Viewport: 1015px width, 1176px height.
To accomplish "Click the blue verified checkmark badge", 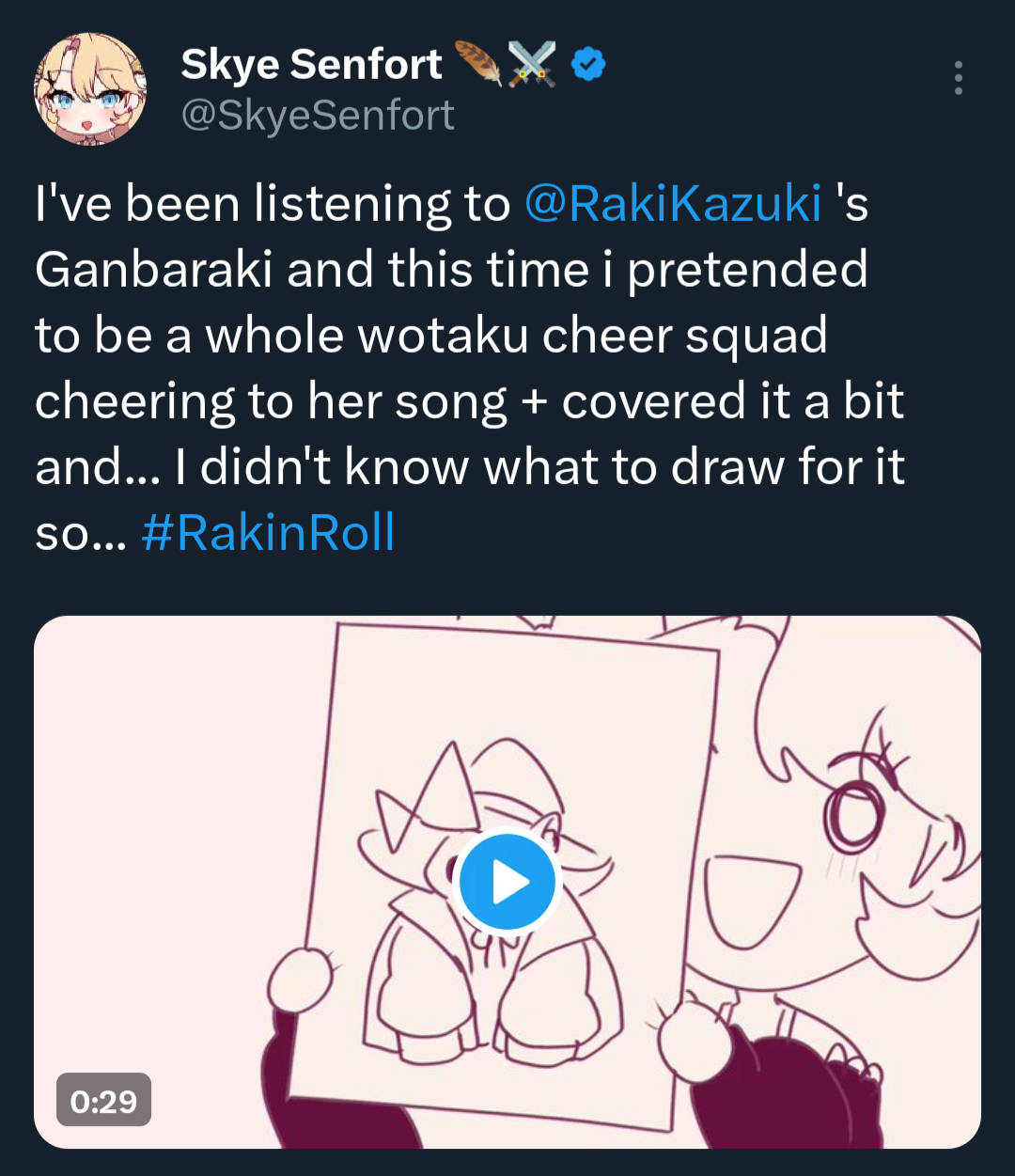I will point(589,64).
